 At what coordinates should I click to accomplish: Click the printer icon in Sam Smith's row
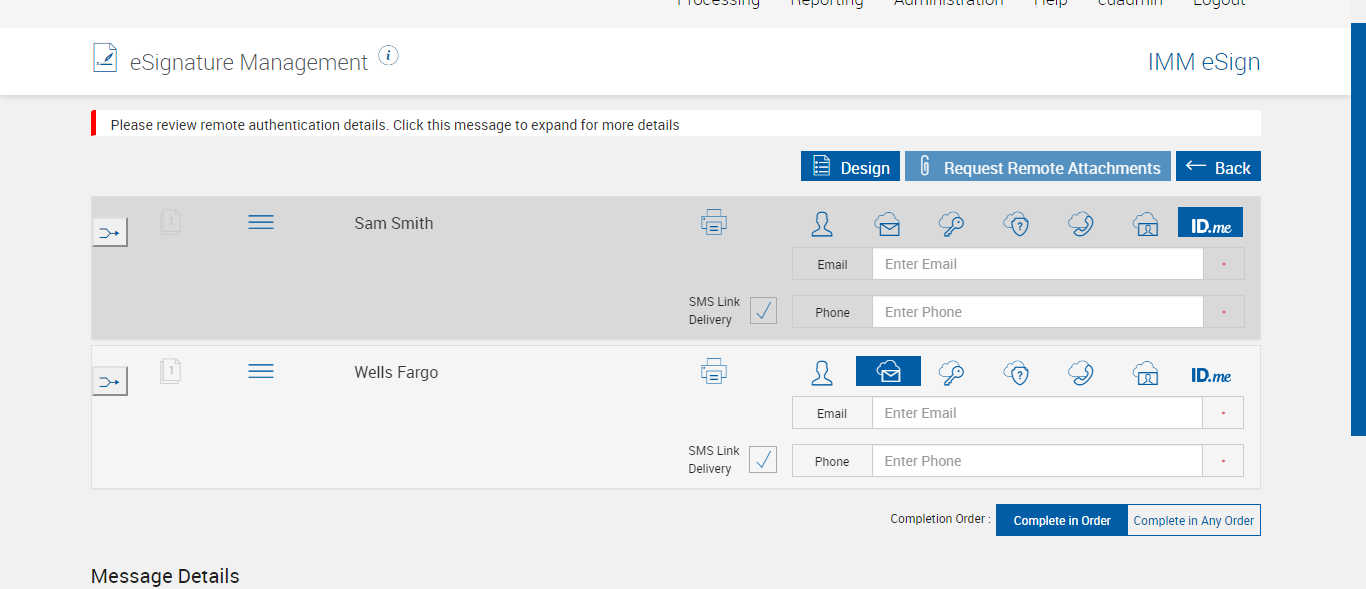point(714,223)
